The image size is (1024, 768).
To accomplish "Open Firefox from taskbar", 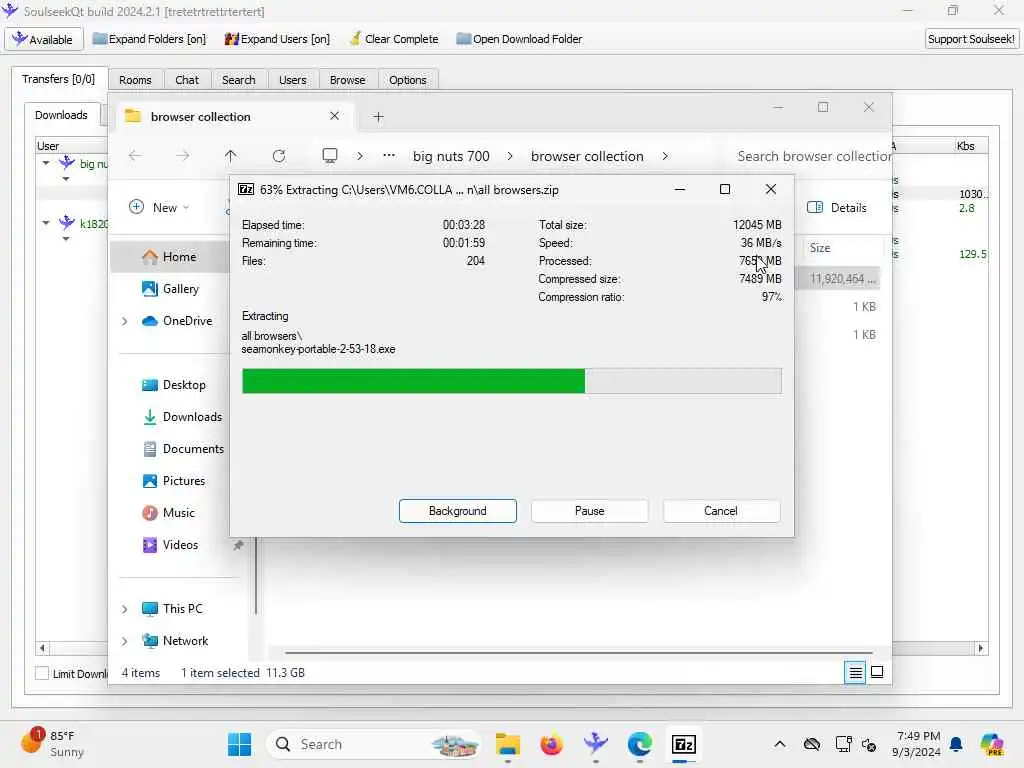I will point(552,744).
